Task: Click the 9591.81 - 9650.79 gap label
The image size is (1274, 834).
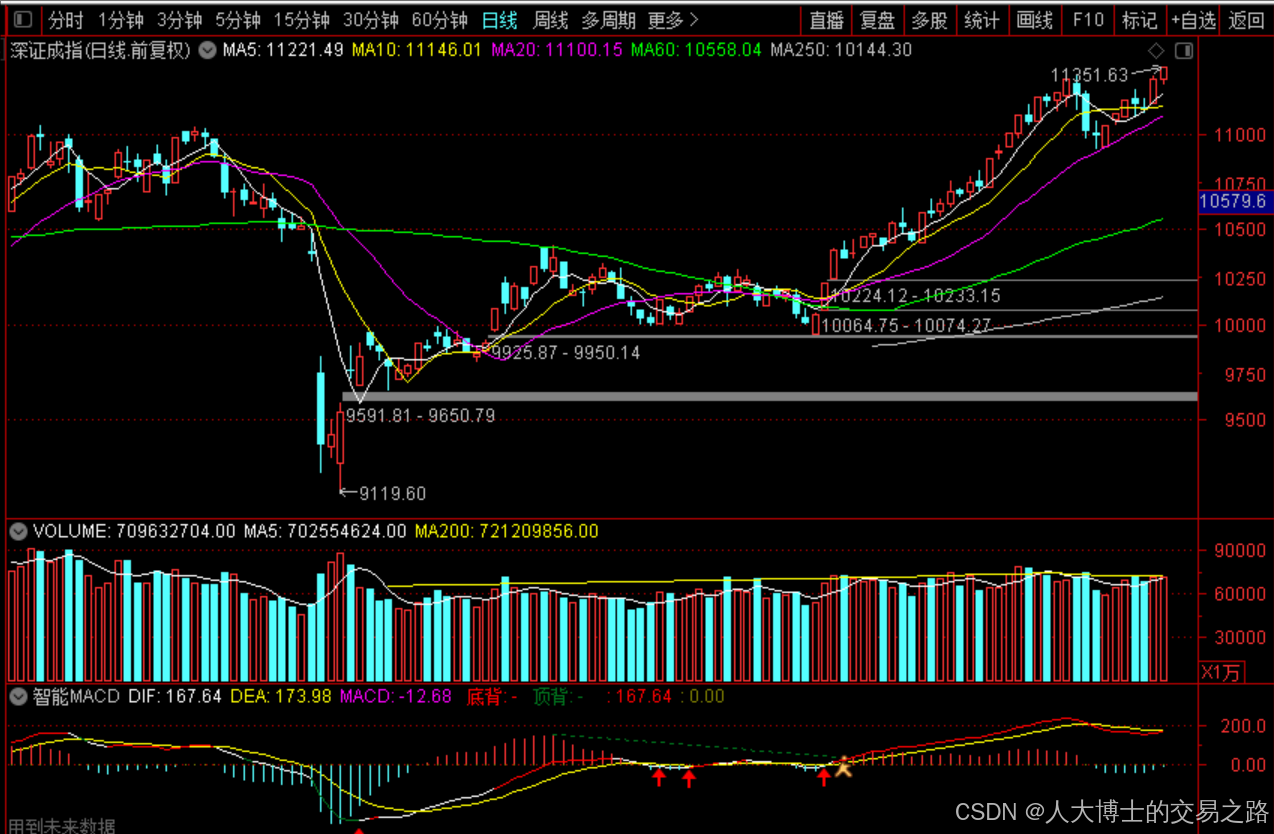Action: point(420,415)
